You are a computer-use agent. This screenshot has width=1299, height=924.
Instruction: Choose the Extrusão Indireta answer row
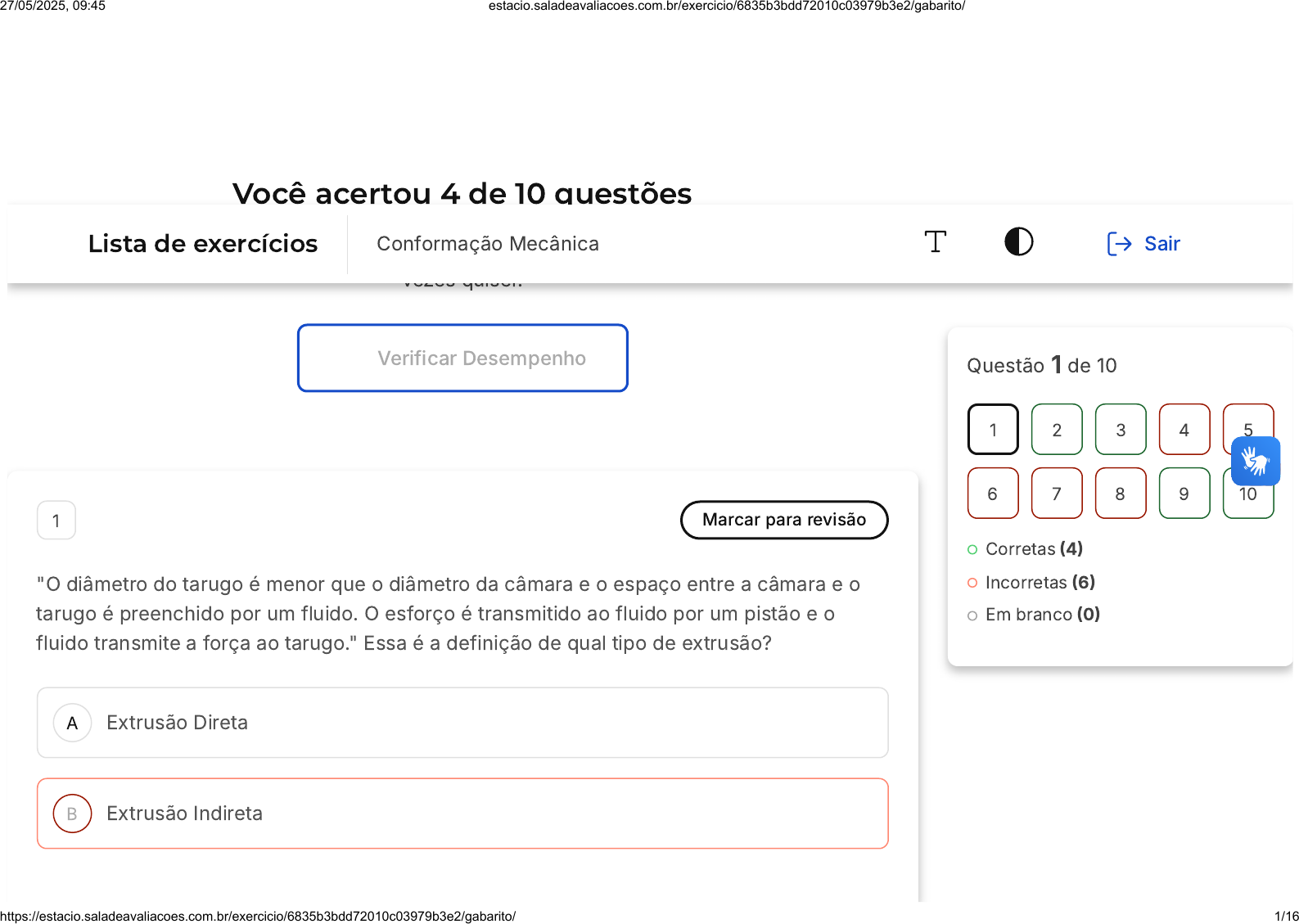pos(462,814)
